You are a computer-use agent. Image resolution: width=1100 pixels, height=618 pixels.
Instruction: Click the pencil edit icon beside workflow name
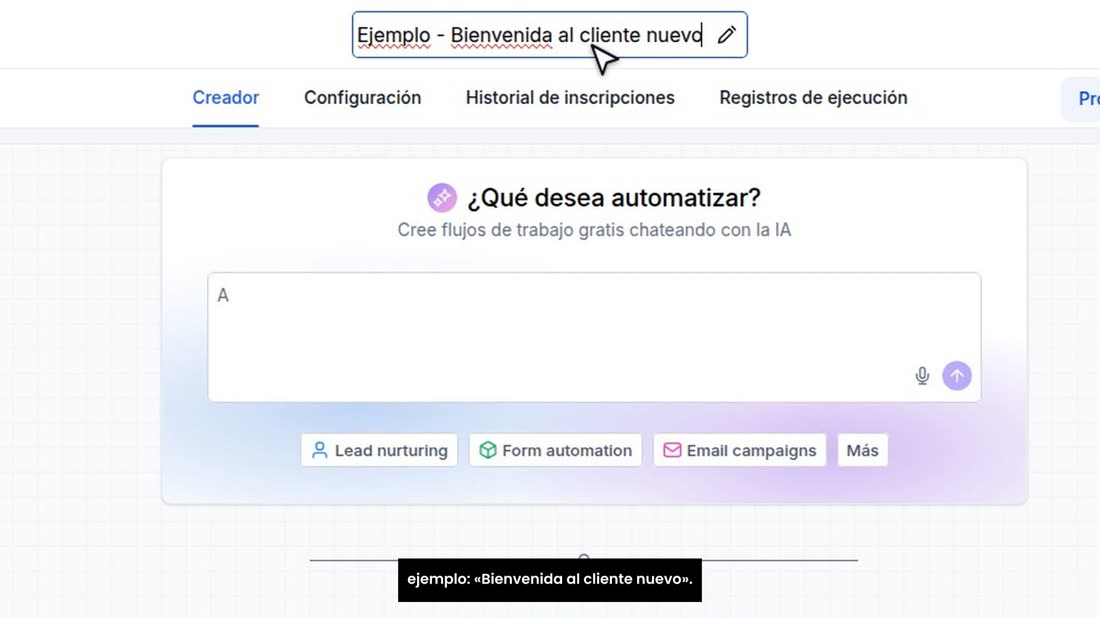(726, 35)
